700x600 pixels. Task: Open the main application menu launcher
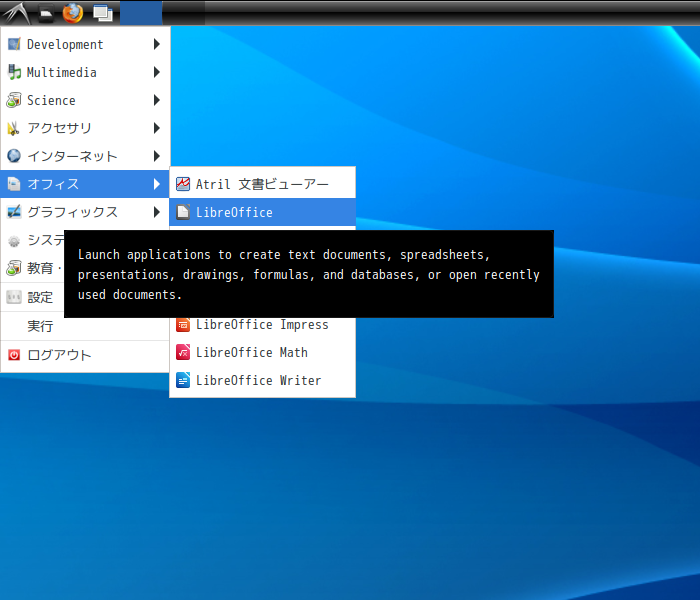point(16,13)
